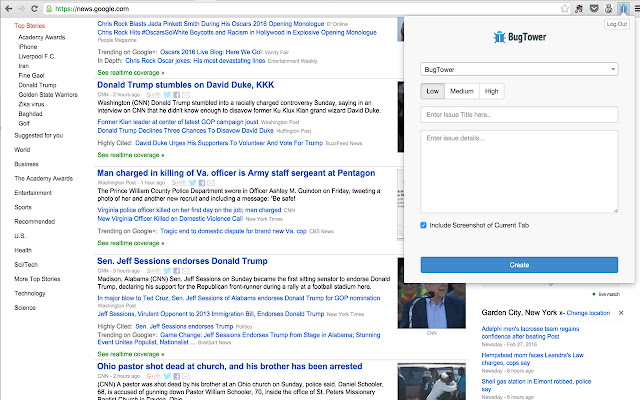The width and height of the screenshot is (640, 400).
Task: Open Top Stories in the sidebar
Action: point(30,26)
